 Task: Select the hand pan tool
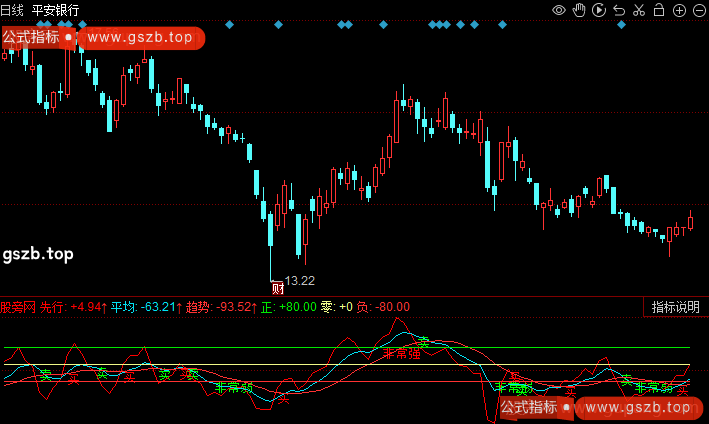(580, 10)
